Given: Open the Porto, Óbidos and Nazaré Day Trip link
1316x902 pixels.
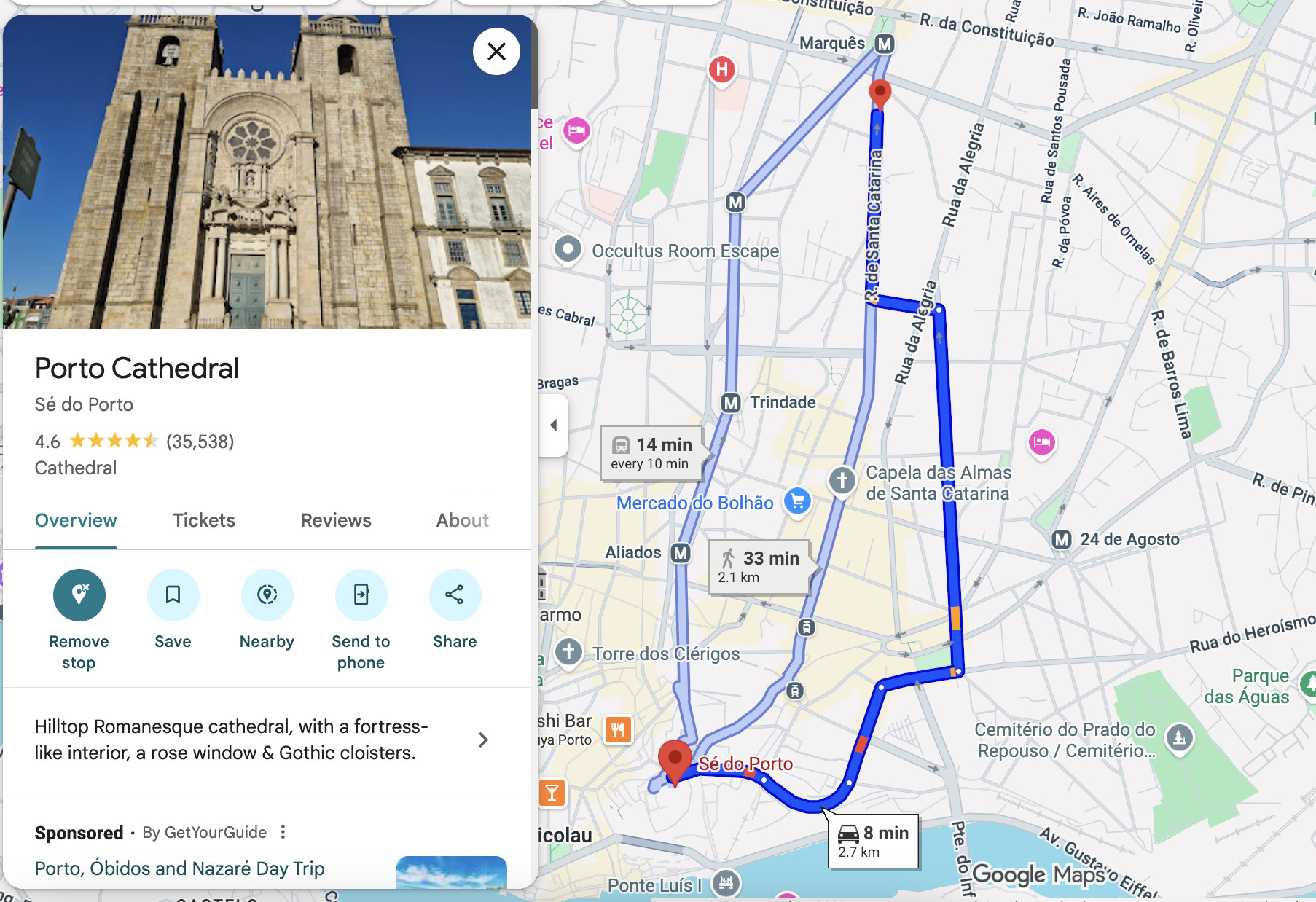Looking at the screenshot, I should point(180,868).
